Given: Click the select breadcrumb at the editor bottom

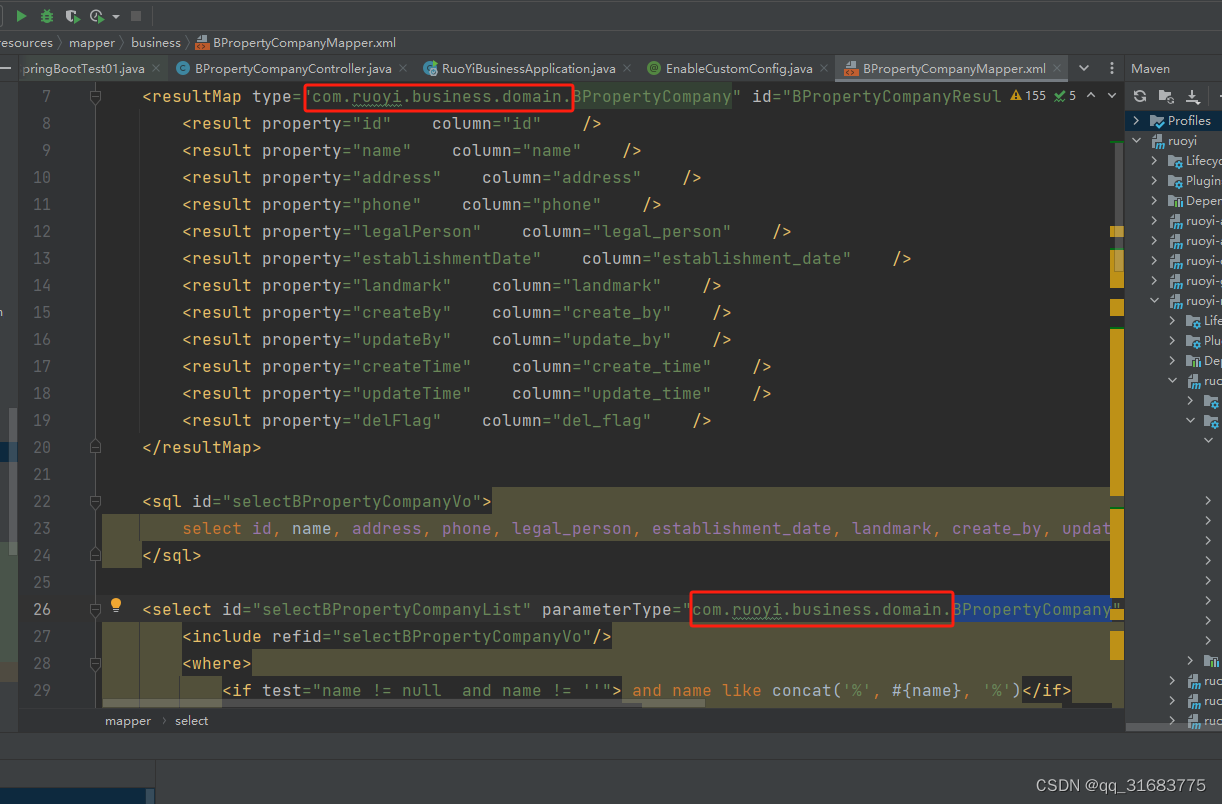Looking at the screenshot, I should (x=191, y=720).
